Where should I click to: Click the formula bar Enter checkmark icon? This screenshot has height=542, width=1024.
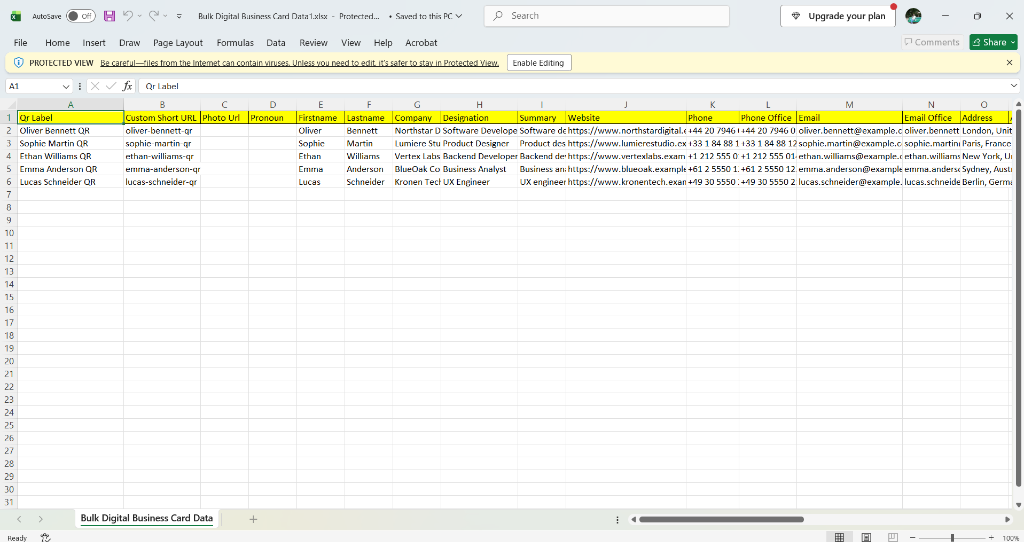(110, 86)
